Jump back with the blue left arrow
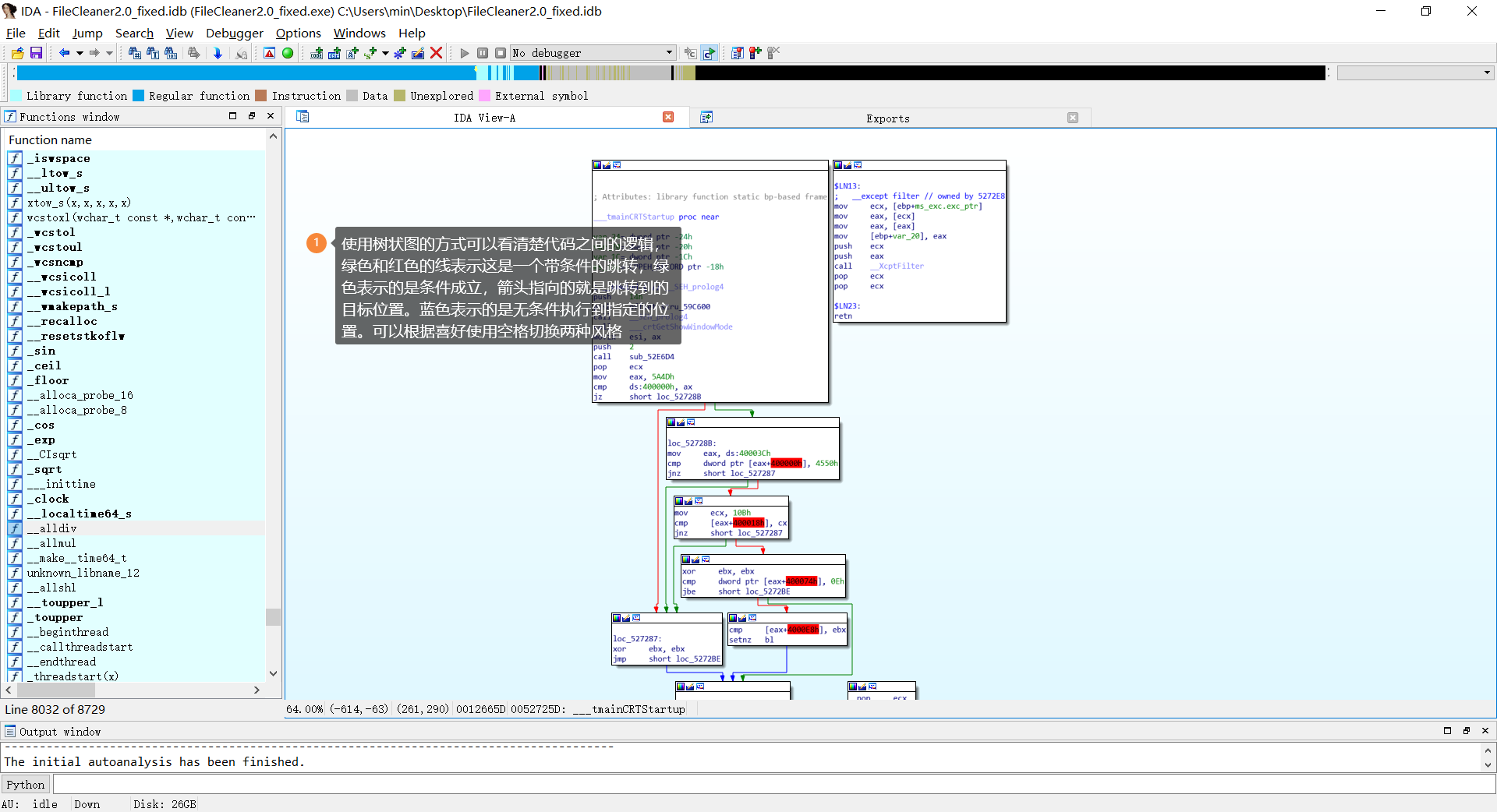This screenshot has width=1497, height=812. click(x=65, y=53)
